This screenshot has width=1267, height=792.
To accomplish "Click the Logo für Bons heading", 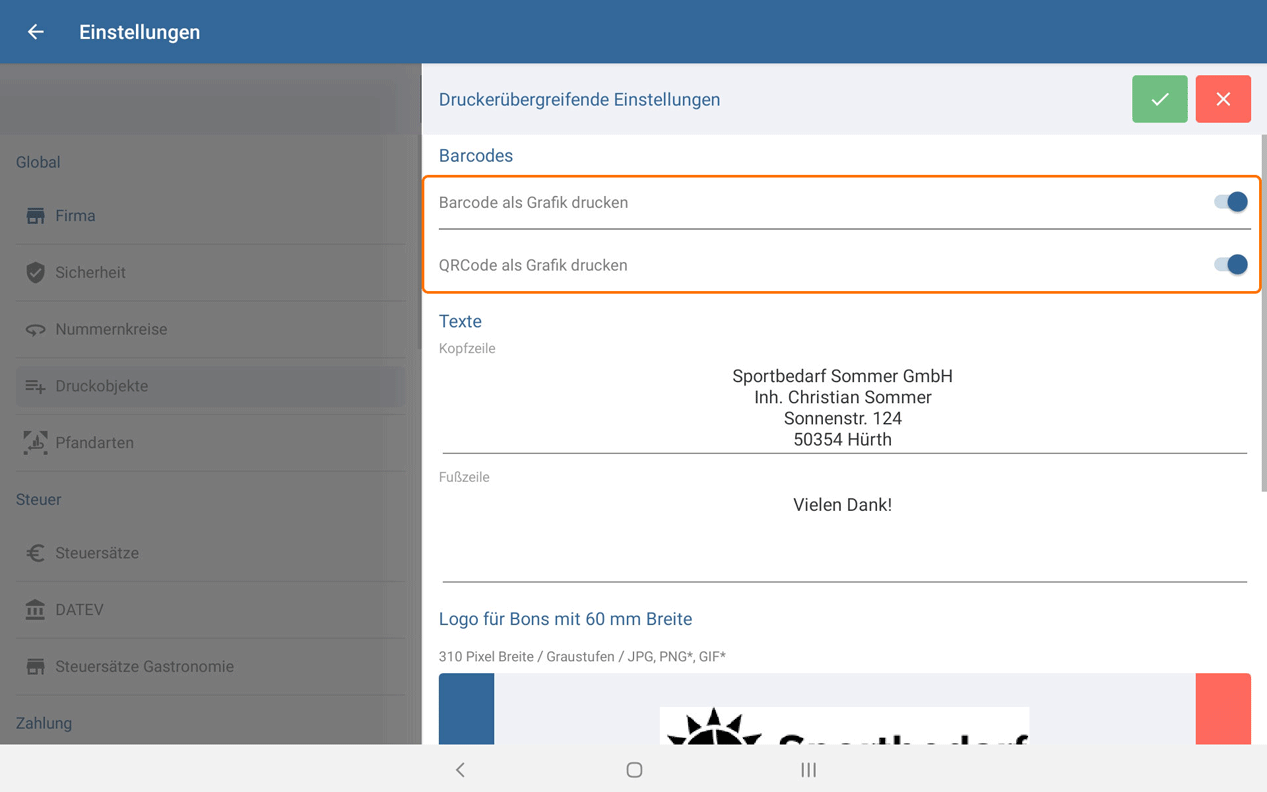I will (x=565, y=619).
